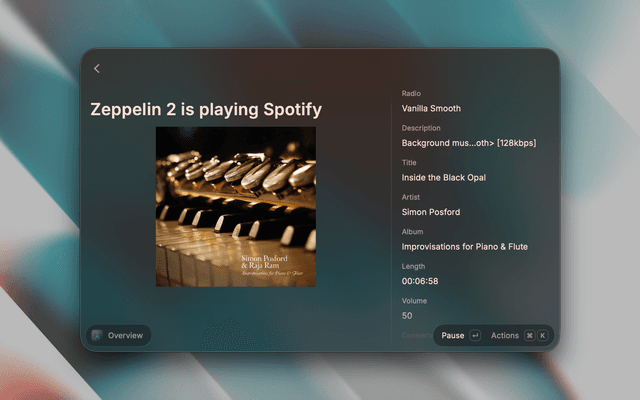Viewport: 640px width, 400px height.
Task: Select the volume value '50'
Action: (407, 316)
